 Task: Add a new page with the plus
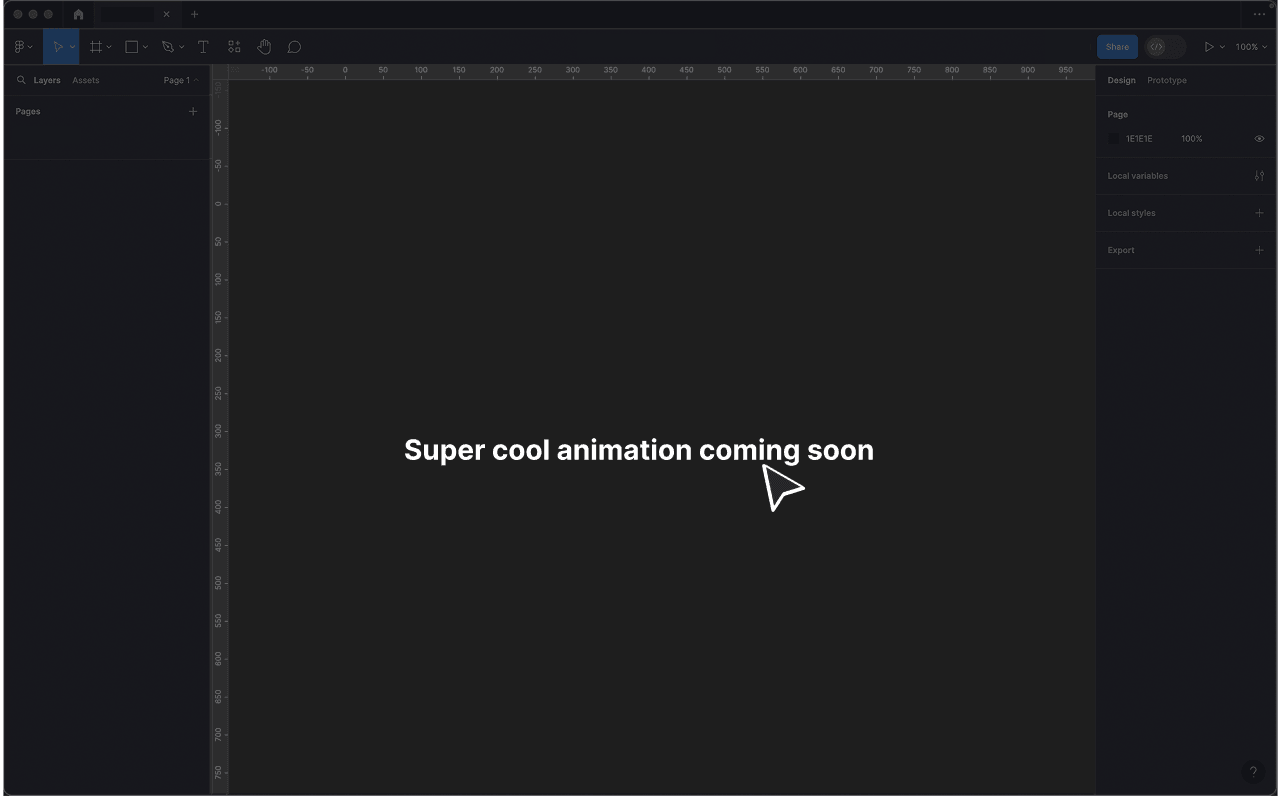(192, 111)
